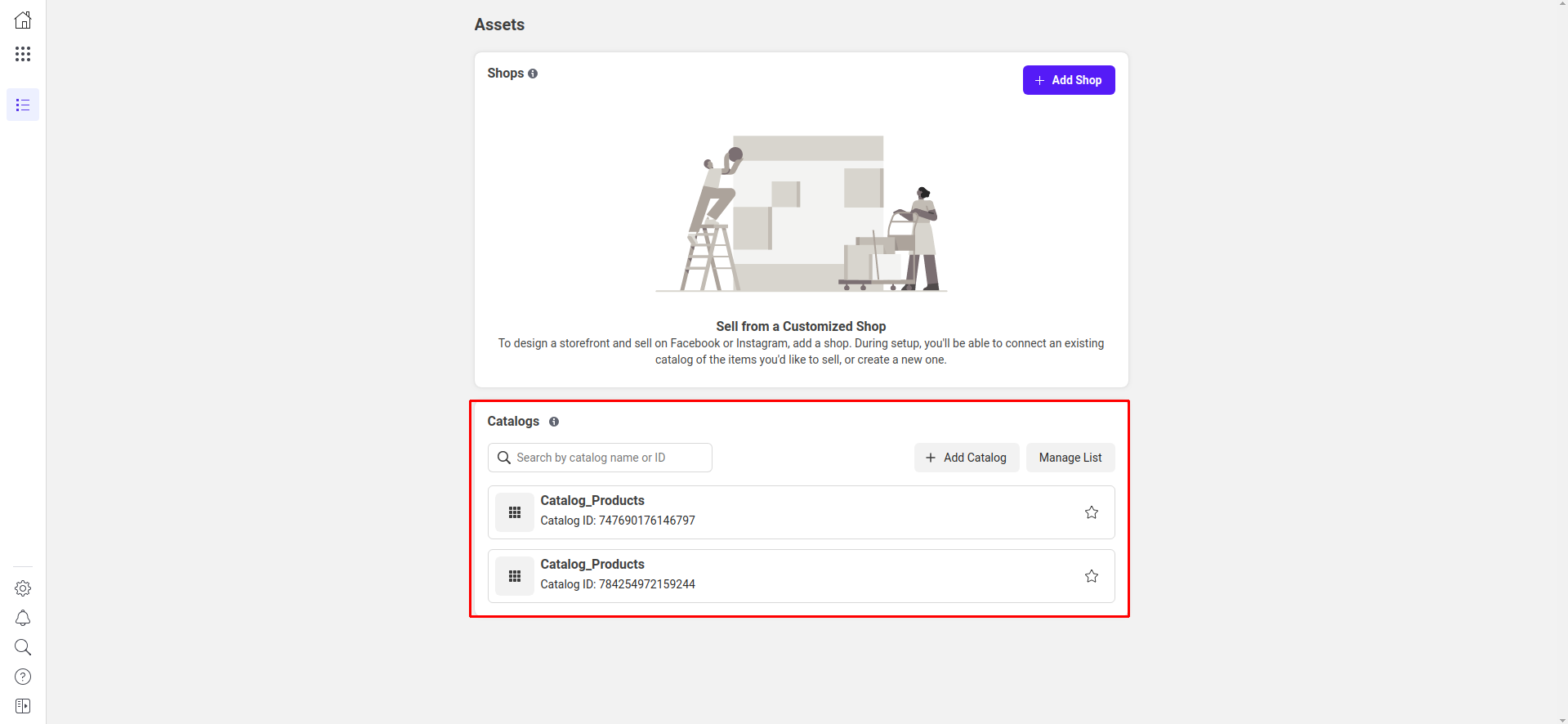
Task: Click the grid icon of catalog 784254972159244
Action: (x=515, y=576)
